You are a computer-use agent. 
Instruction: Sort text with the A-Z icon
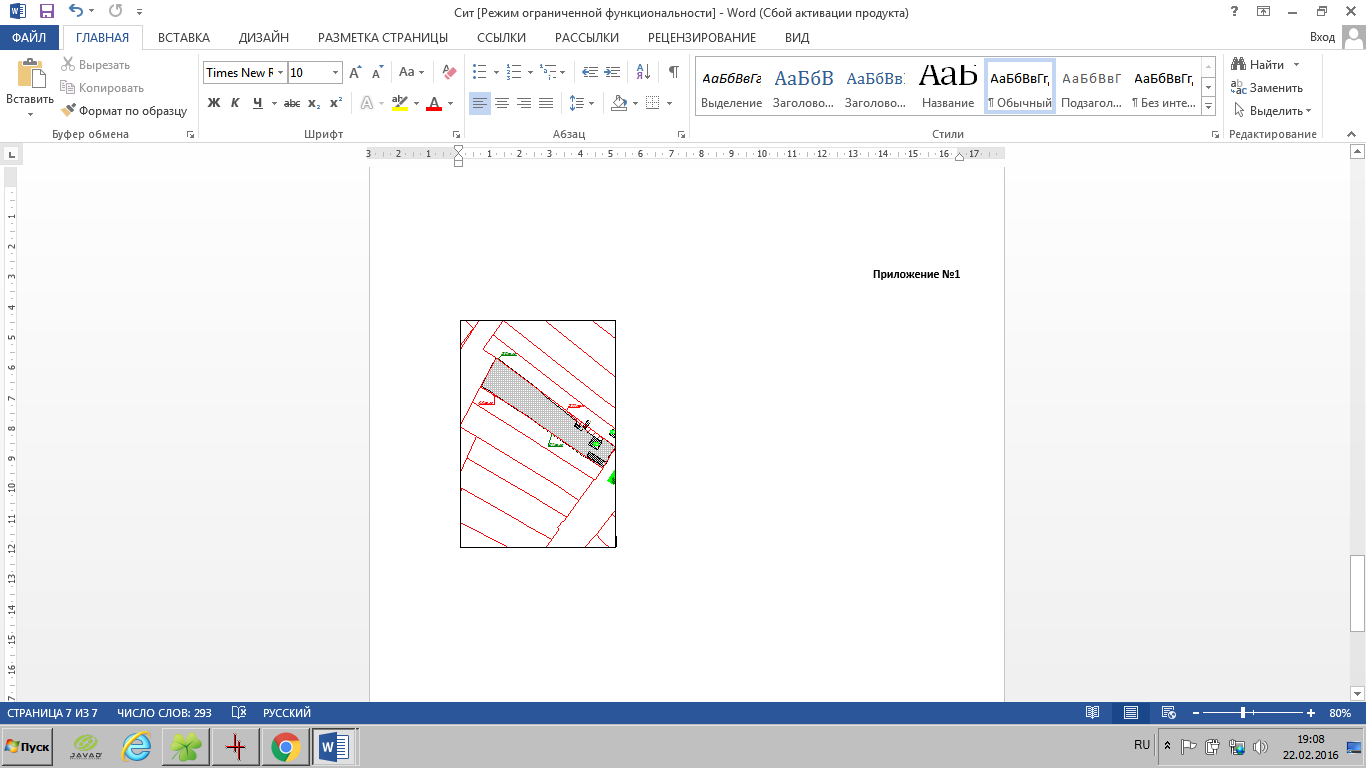pos(644,72)
